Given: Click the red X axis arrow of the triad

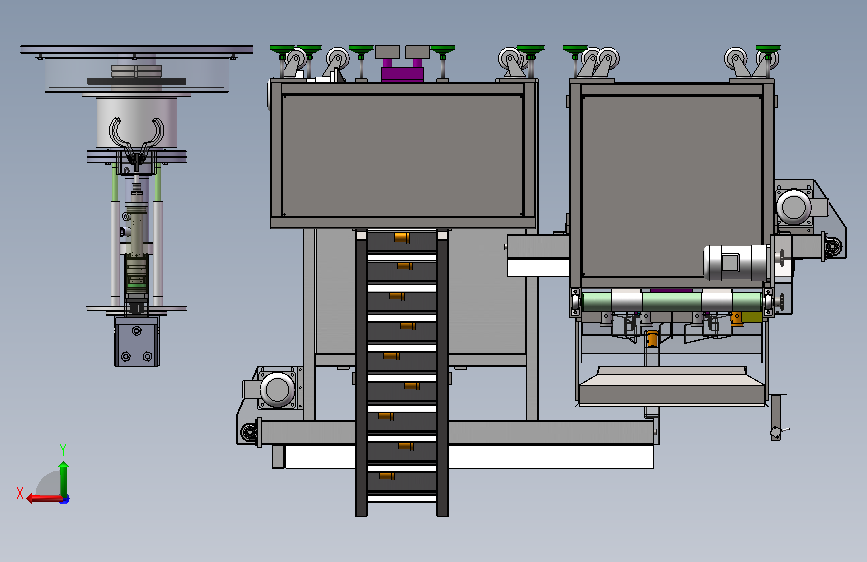Looking at the screenshot, I should click(43, 499).
